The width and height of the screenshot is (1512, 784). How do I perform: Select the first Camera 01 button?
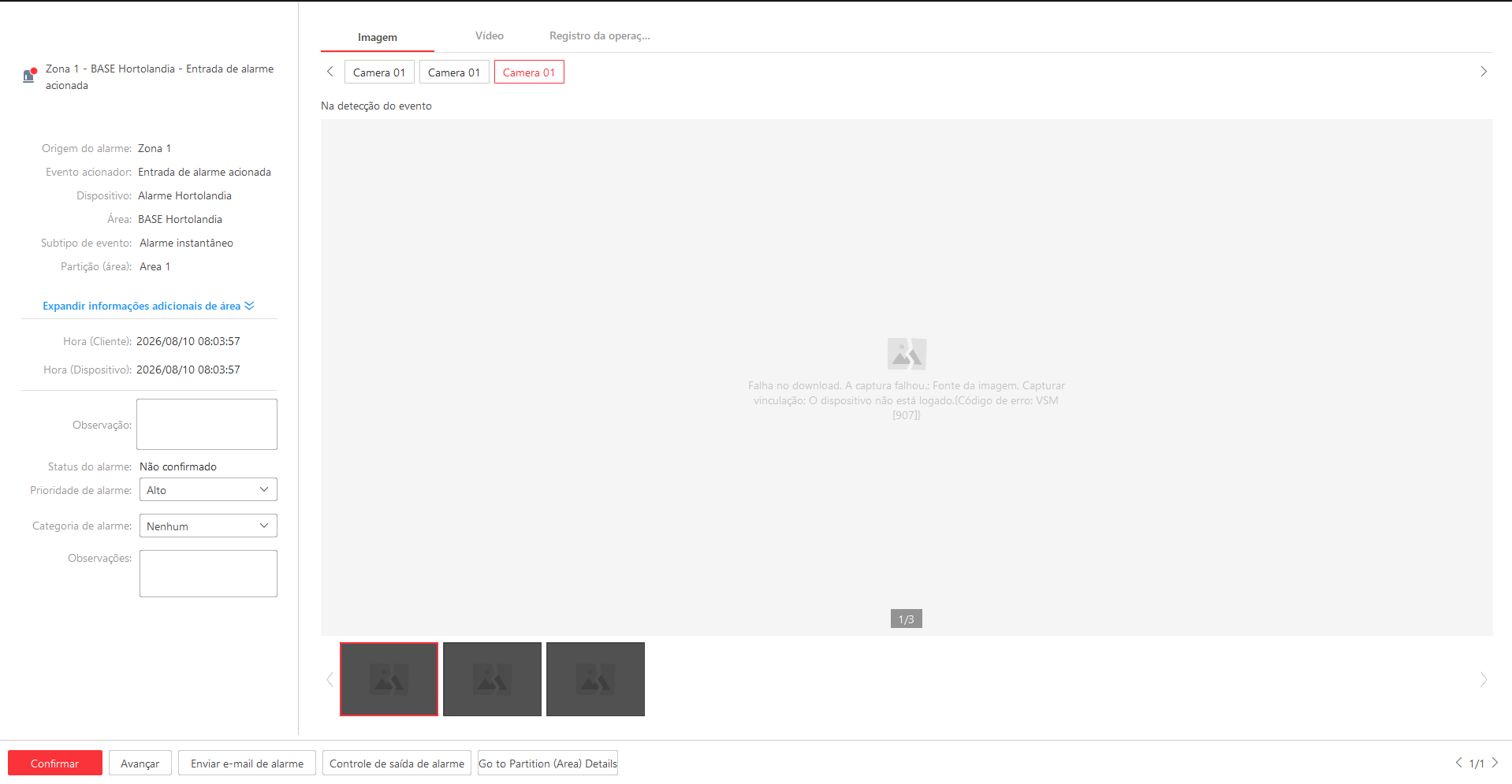coord(379,72)
